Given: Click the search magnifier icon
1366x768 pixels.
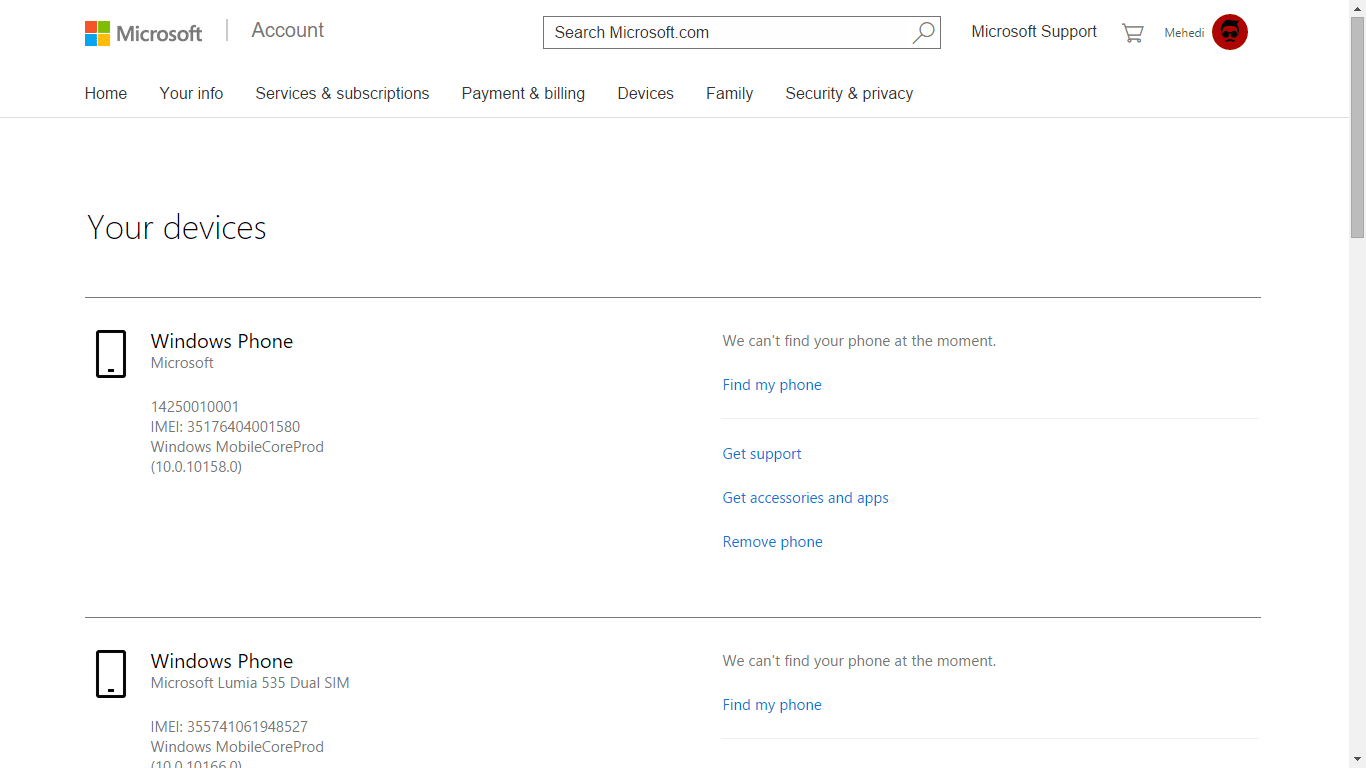Looking at the screenshot, I should tap(923, 32).
